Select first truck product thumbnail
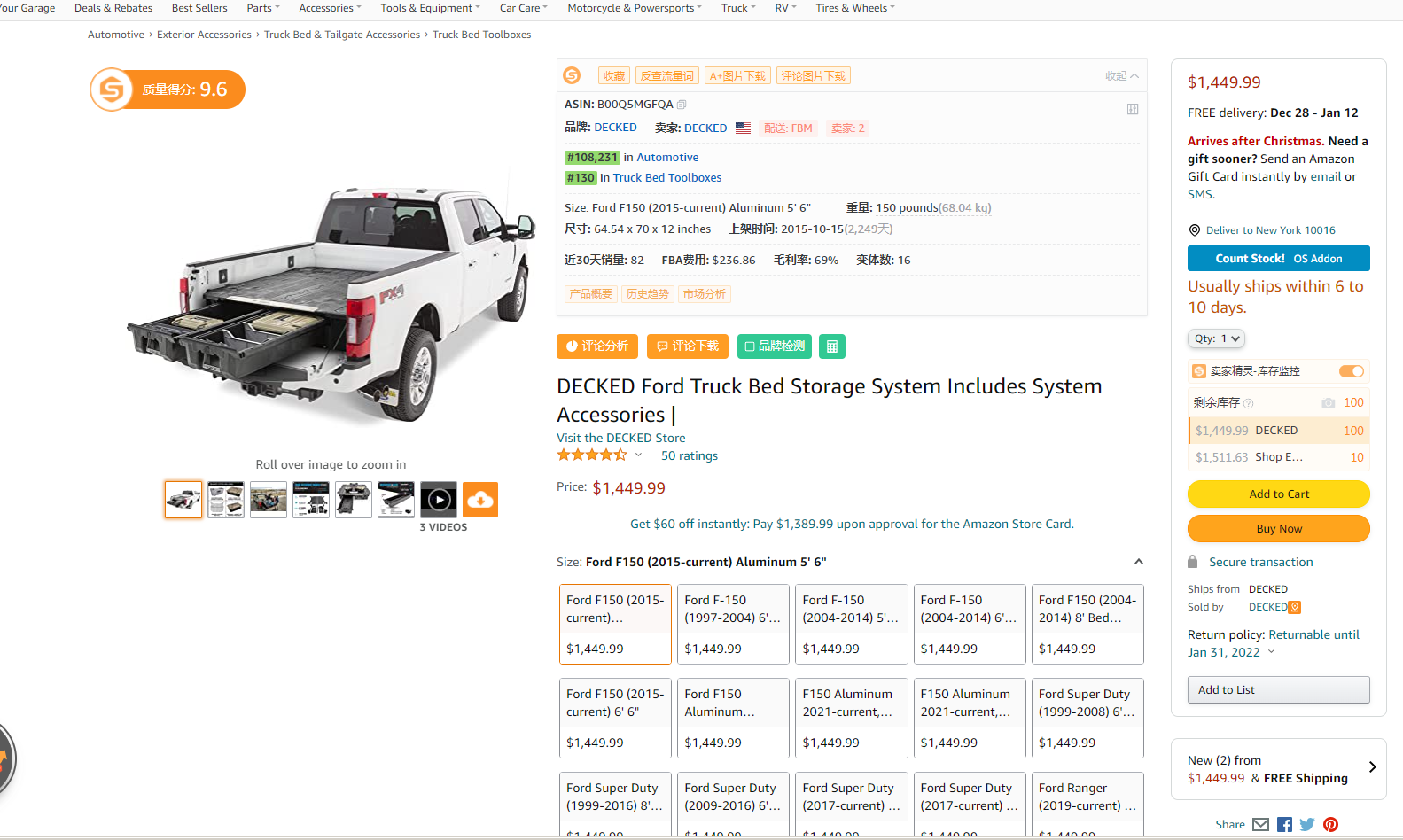 pyautogui.click(x=183, y=500)
